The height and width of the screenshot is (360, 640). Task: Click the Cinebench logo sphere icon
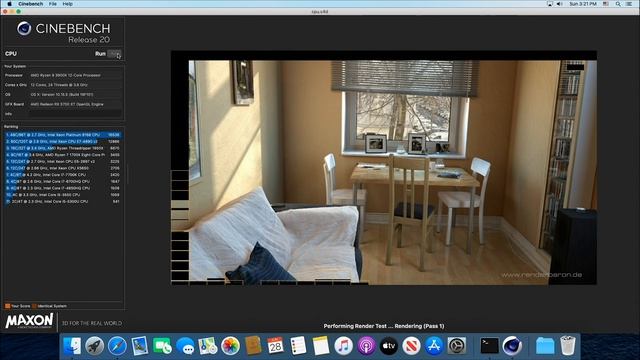(24, 29)
